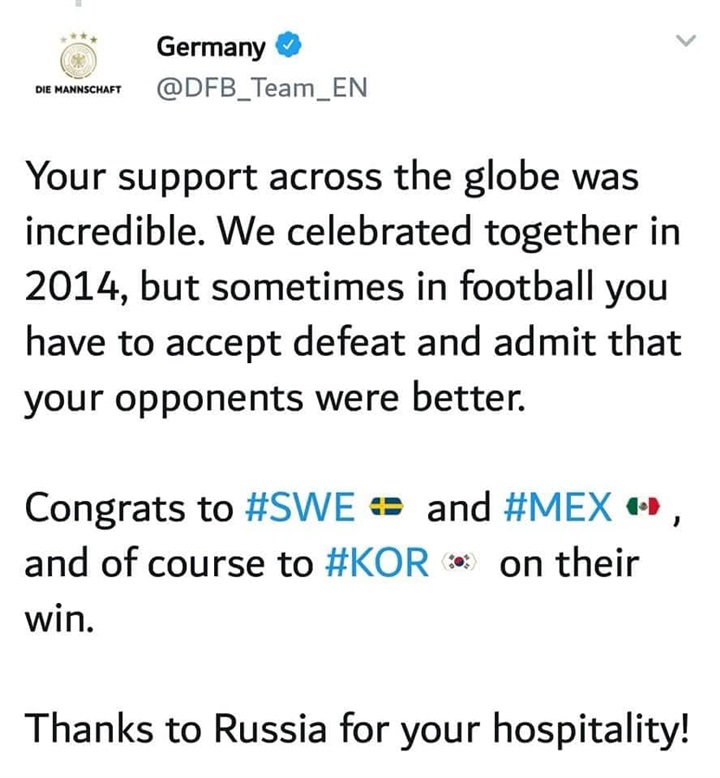This screenshot has height=778, width=720.
Task: Click the 'Your support across the globe' paragraph
Action: pos(353,287)
